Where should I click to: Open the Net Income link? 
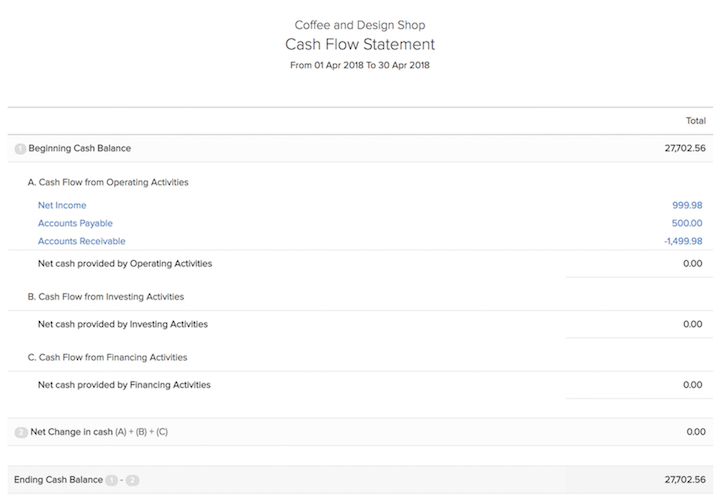tap(62, 205)
